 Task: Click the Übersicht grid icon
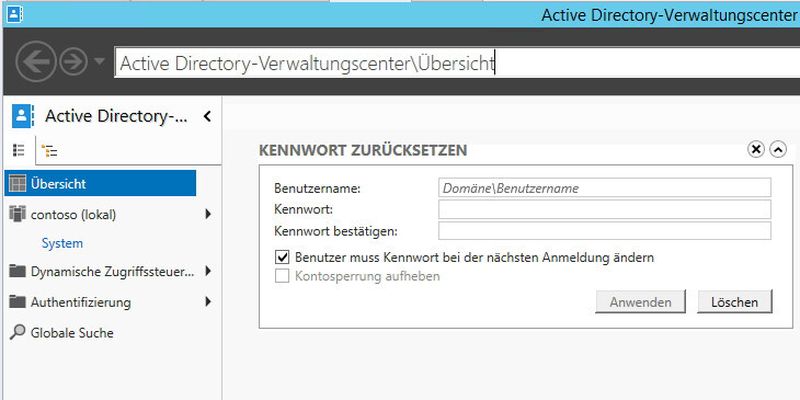(17, 184)
